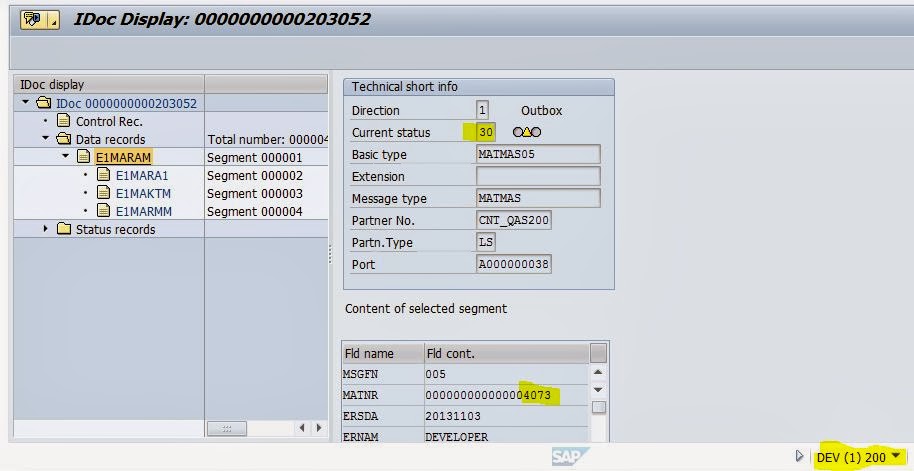
Task: Click the 'Segment 000004' cell
Action: (266, 212)
